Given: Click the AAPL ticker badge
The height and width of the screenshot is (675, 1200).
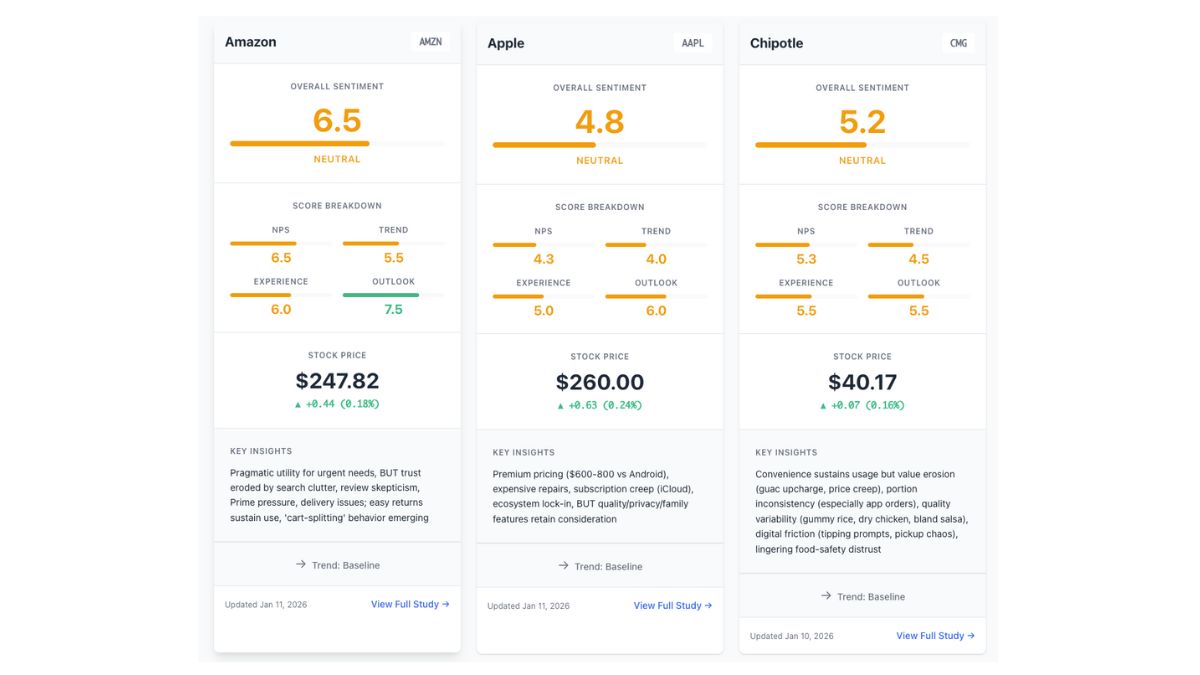Looking at the screenshot, I should [692, 43].
